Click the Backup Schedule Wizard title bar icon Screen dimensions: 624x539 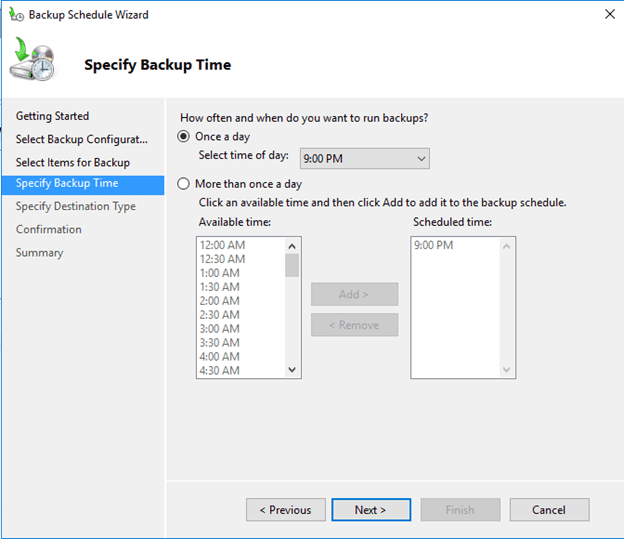[x=16, y=15]
